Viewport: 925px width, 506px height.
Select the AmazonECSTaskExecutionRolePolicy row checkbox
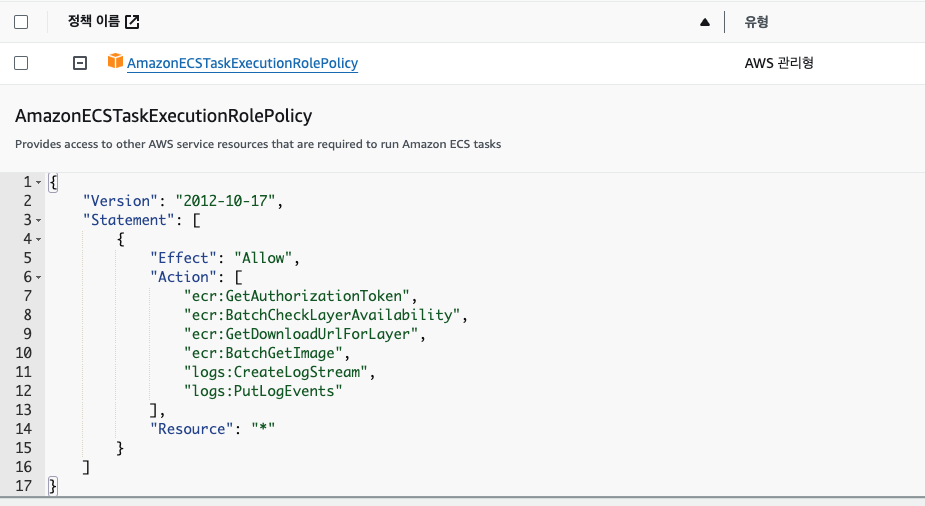[x=21, y=63]
